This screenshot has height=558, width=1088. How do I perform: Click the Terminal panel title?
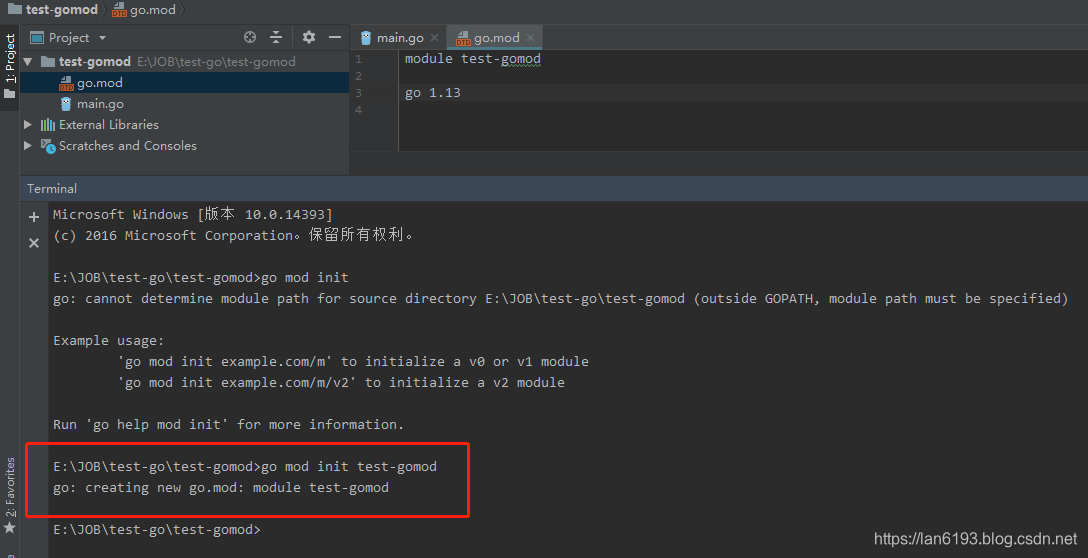pyautogui.click(x=52, y=189)
